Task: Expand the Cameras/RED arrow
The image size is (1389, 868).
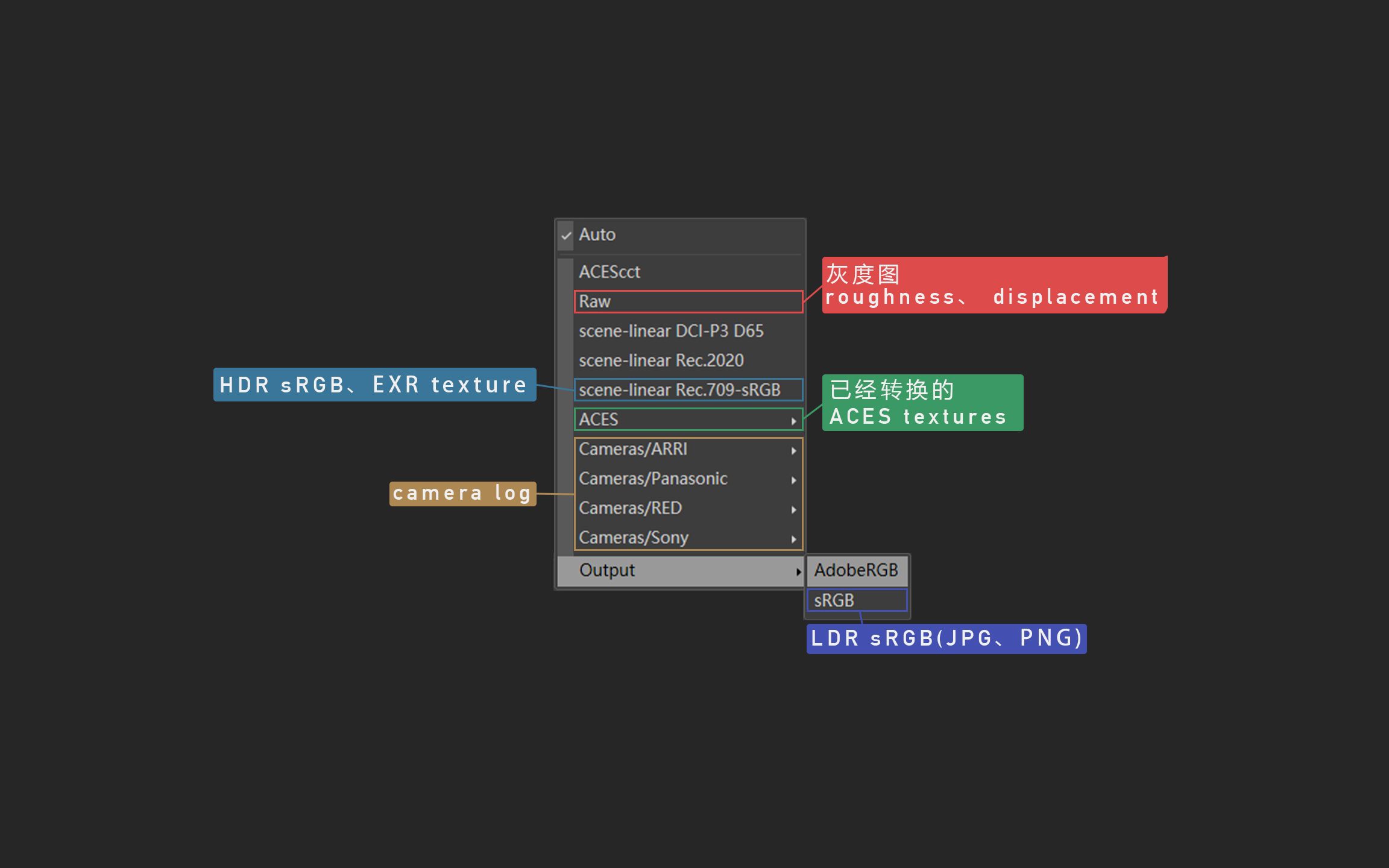Action: tap(794, 509)
